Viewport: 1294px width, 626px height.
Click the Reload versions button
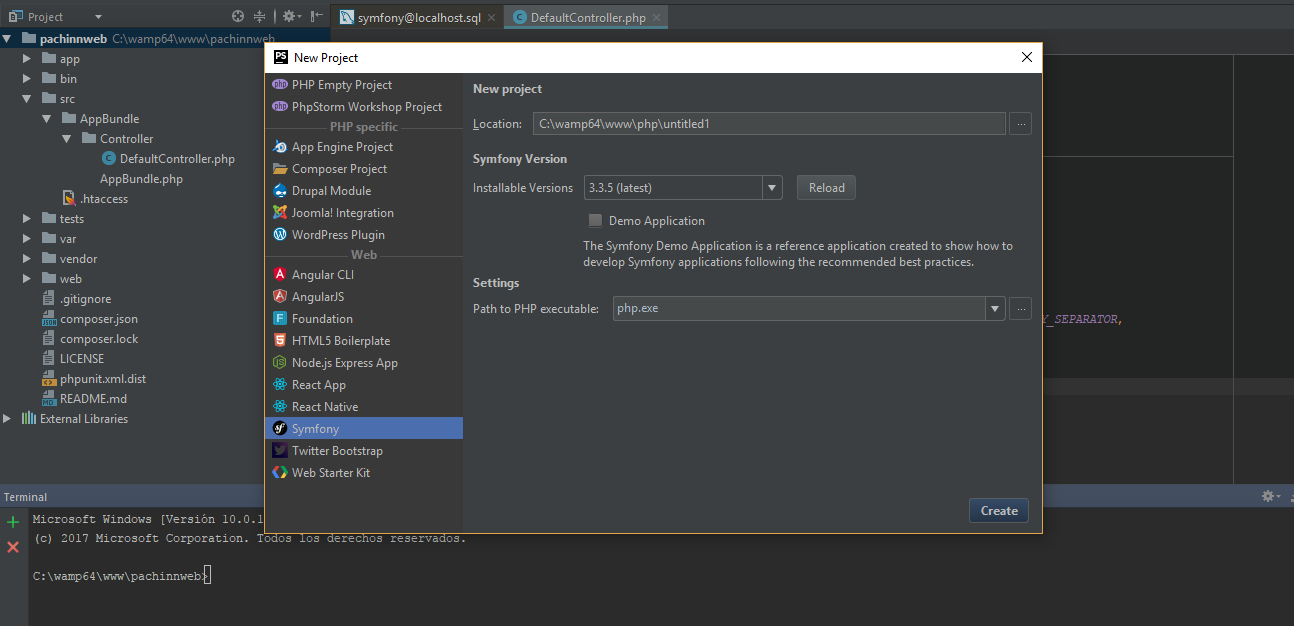[x=826, y=188]
